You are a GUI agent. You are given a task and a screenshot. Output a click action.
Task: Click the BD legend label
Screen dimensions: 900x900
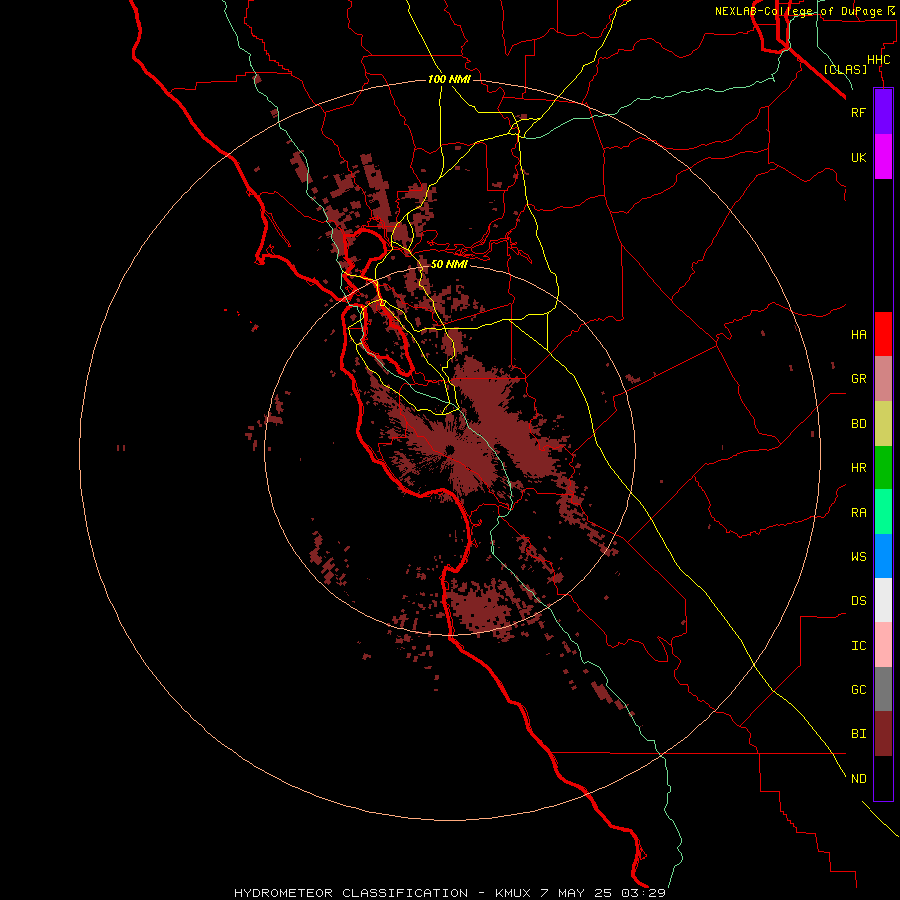858,424
